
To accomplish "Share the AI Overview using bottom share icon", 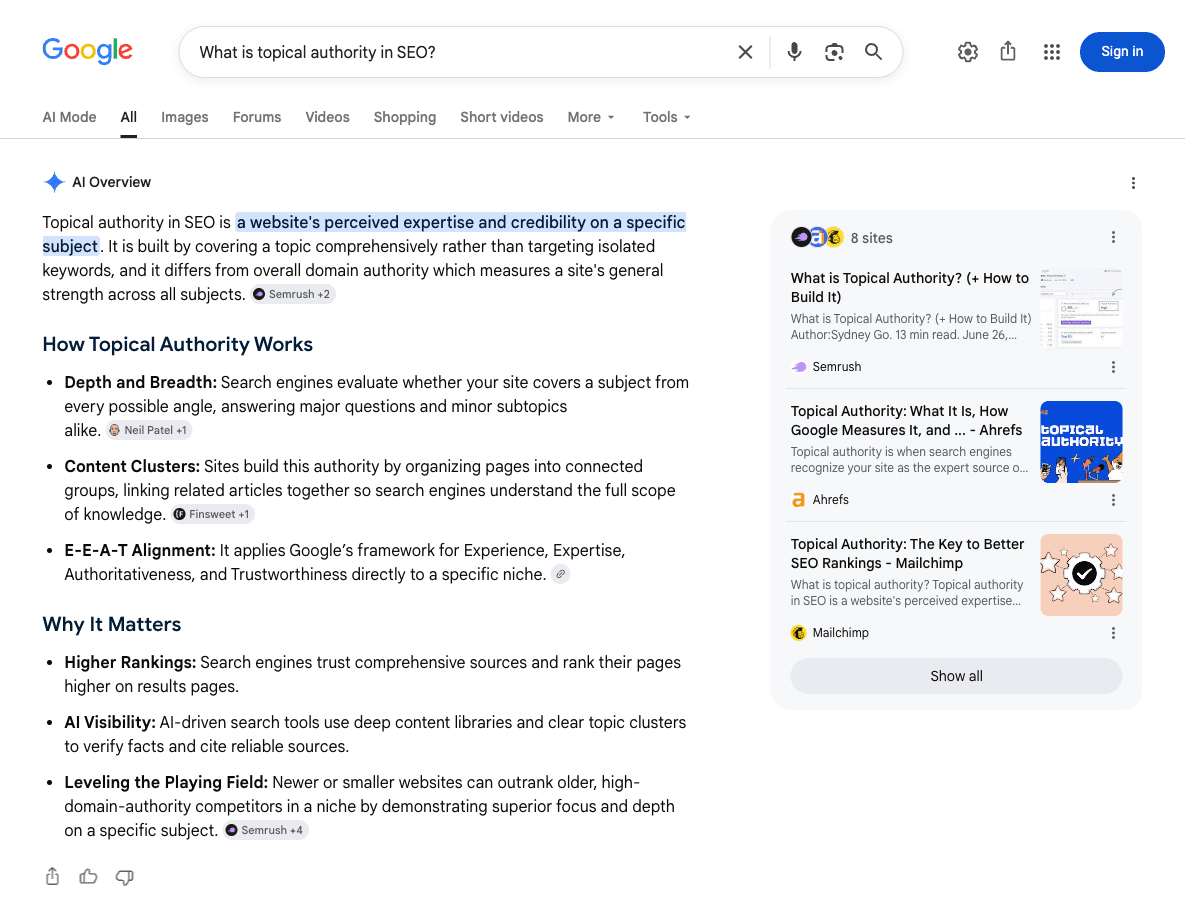I will pos(52,876).
